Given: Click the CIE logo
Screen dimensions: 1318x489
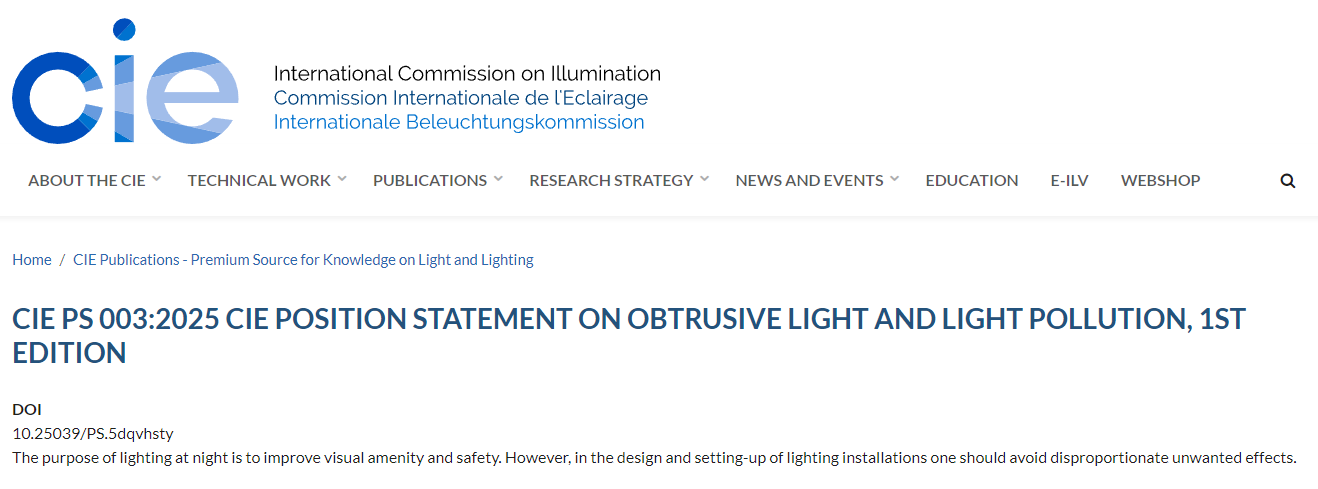Looking at the screenshot, I should click(x=125, y=83).
